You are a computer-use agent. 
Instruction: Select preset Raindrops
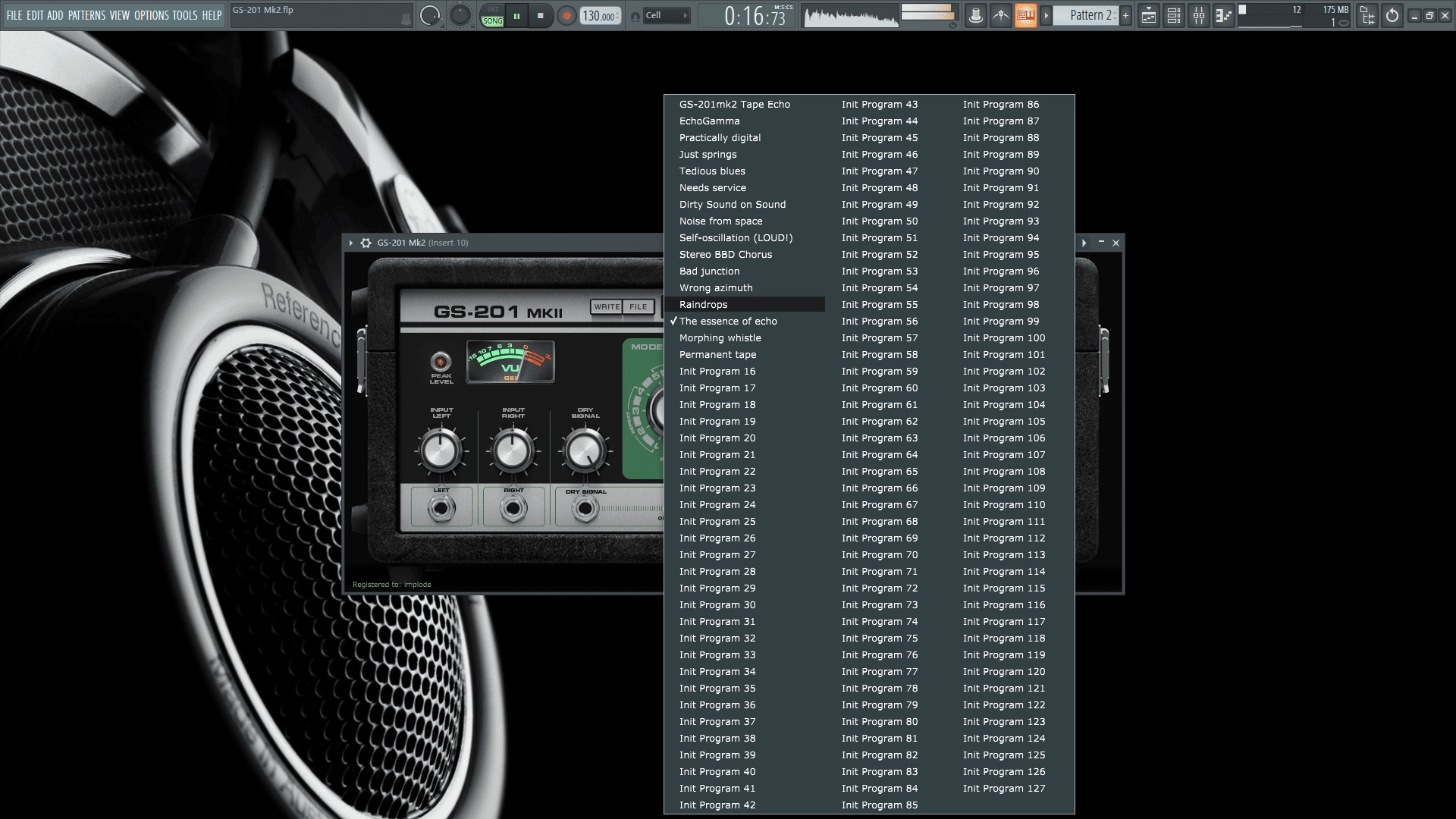[745, 304]
